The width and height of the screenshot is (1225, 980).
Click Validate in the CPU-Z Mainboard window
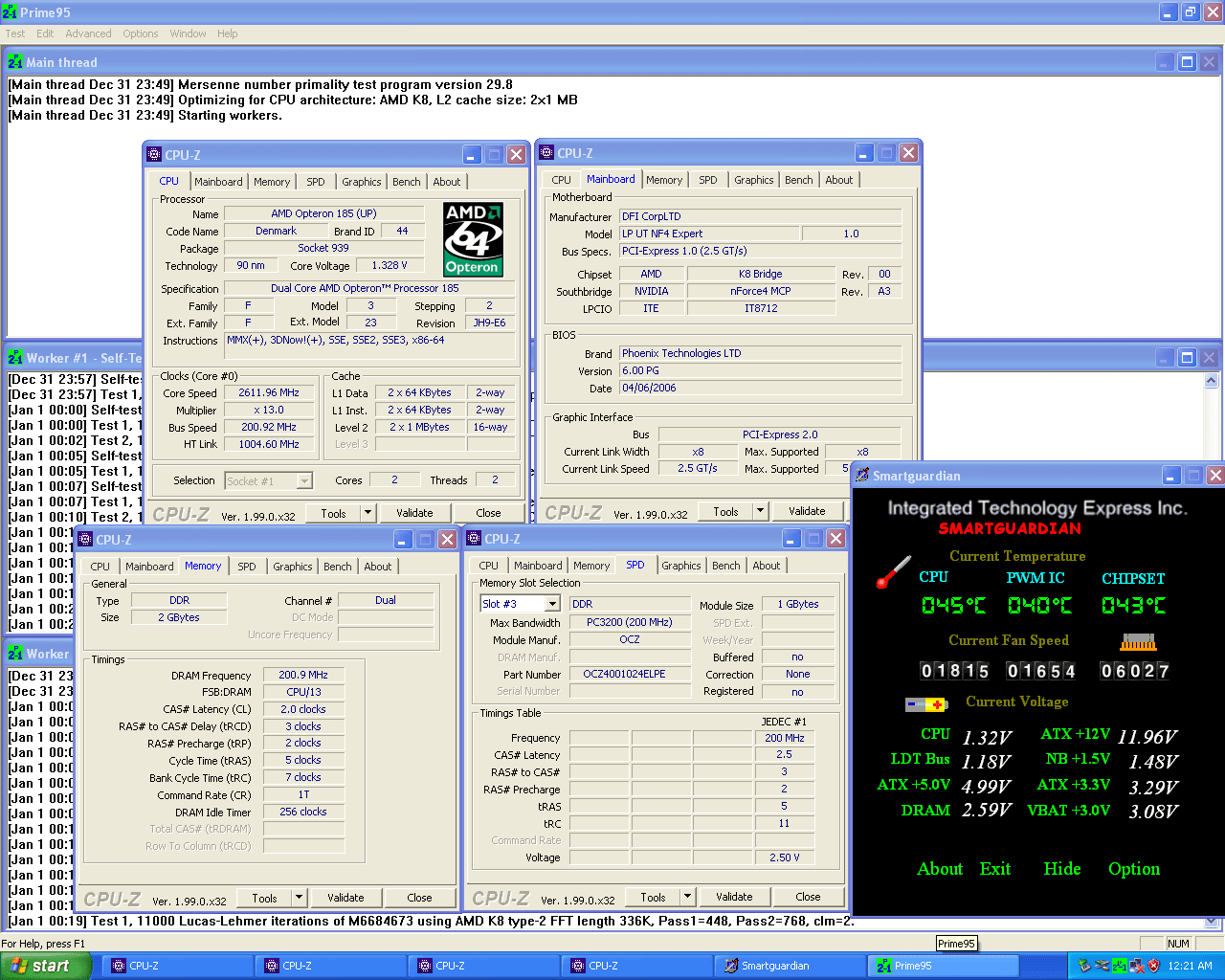pyautogui.click(x=807, y=511)
